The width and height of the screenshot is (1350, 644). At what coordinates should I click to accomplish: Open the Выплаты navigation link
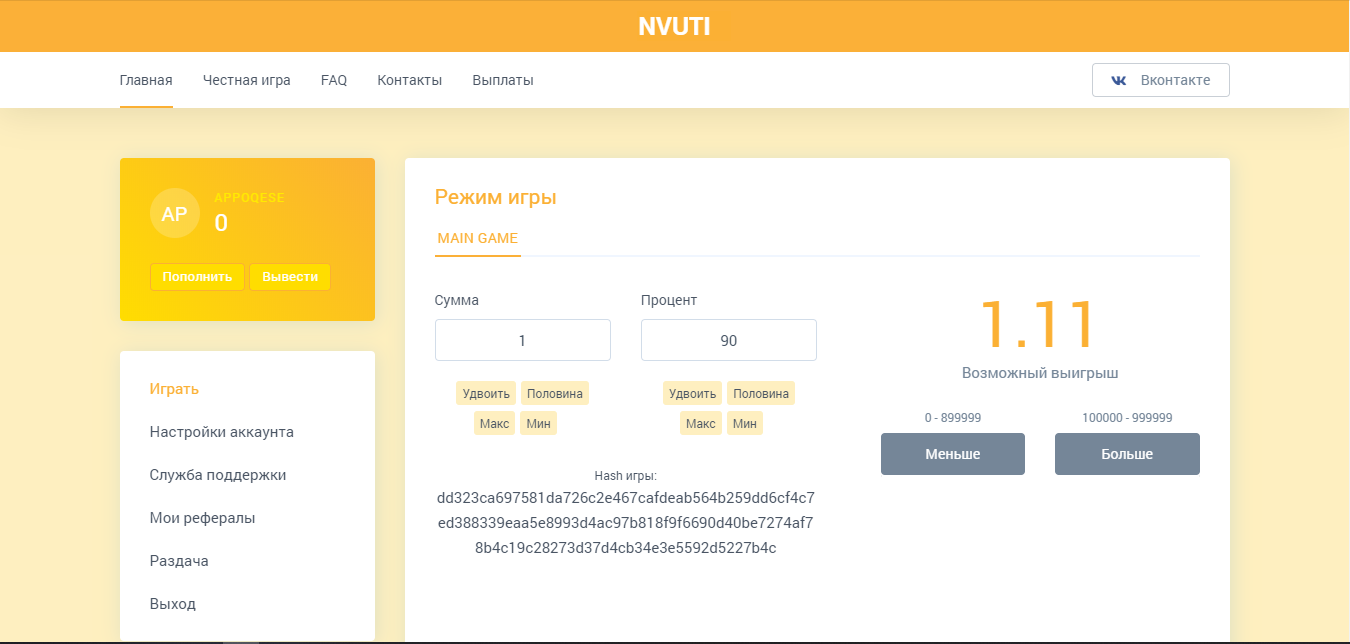(503, 80)
